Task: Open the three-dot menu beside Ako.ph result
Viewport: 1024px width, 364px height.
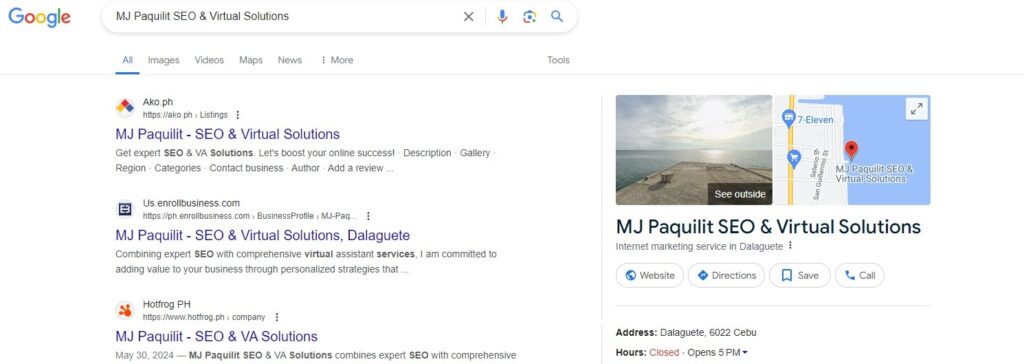Action: click(238, 115)
